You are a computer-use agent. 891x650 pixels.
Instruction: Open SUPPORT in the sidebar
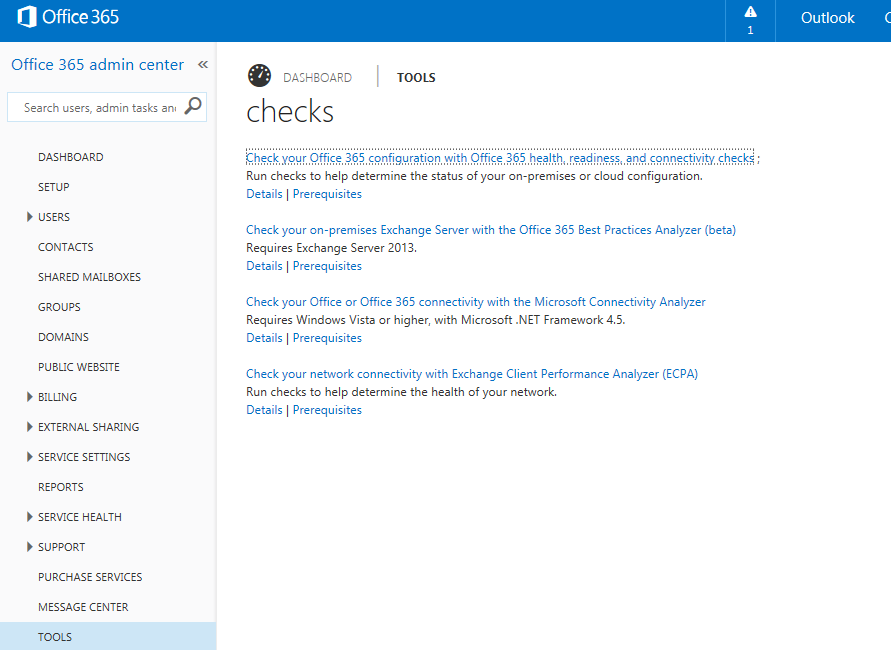pos(61,547)
